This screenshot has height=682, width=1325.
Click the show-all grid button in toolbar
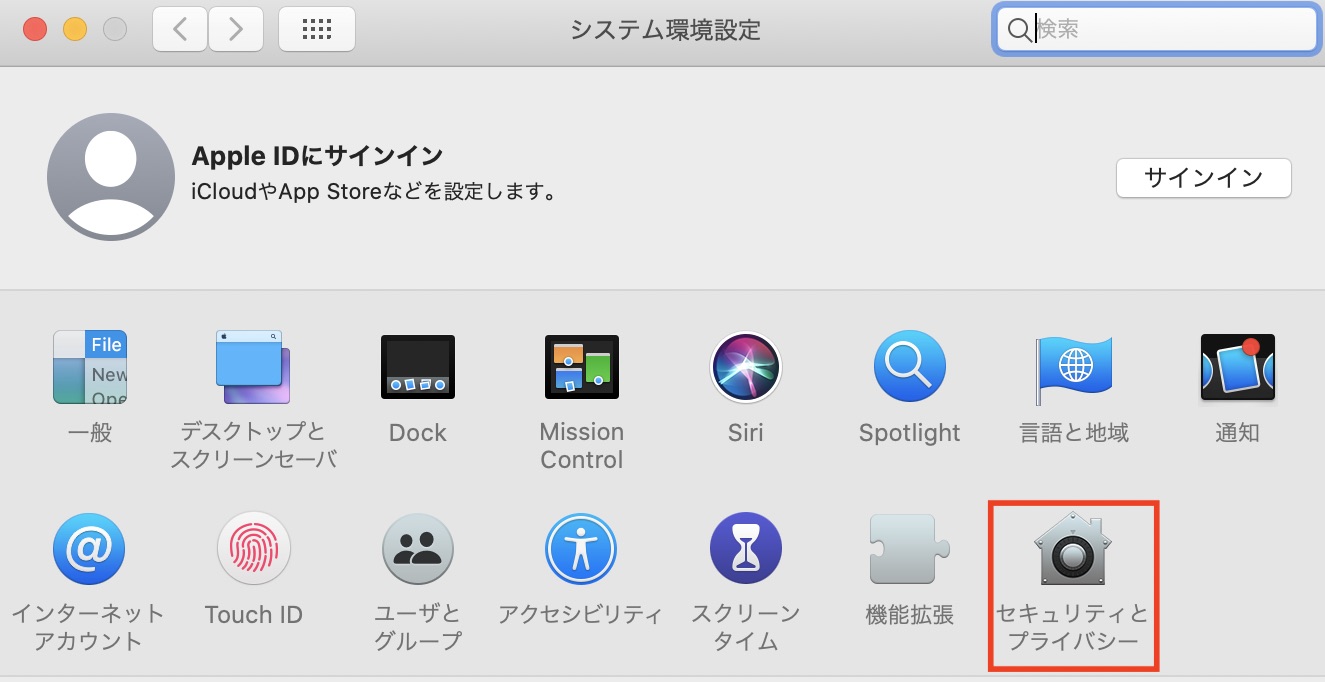click(316, 30)
